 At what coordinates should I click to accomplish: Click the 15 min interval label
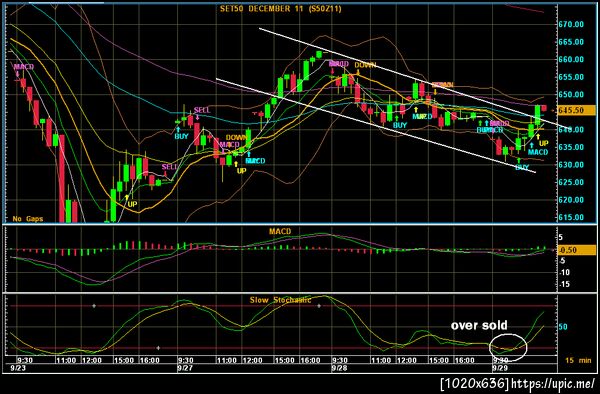click(x=578, y=360)
